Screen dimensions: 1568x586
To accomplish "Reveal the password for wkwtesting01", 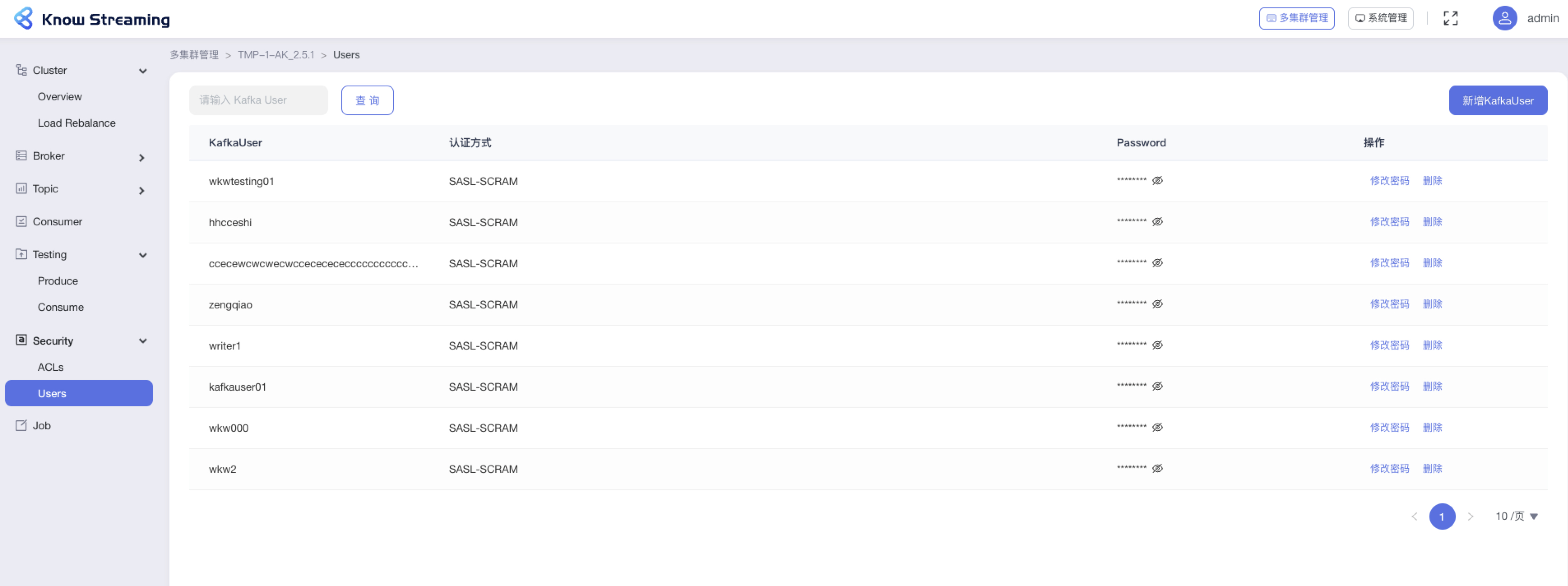I will click(x=1157, y=181).
